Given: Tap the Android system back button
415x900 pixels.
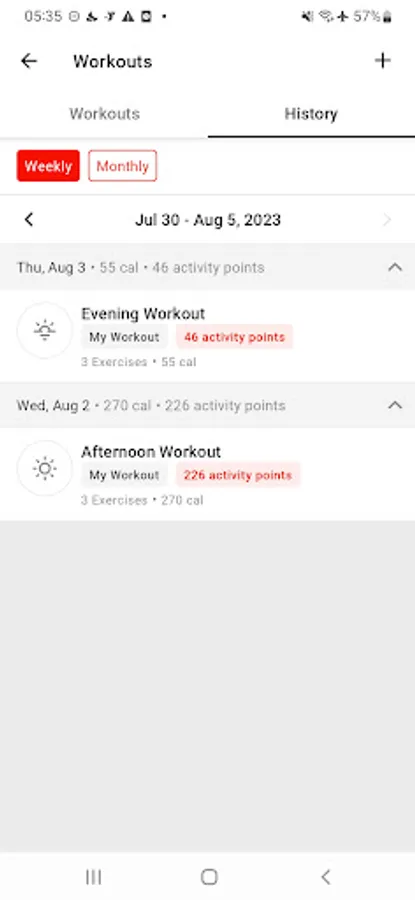Looking at the screenshot, I should tap(325, 876).
